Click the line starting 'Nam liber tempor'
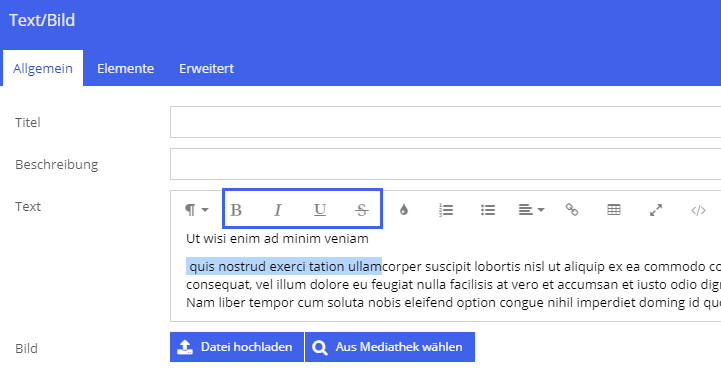The height and width of the screenshot is (372, 721). [453, 303]
